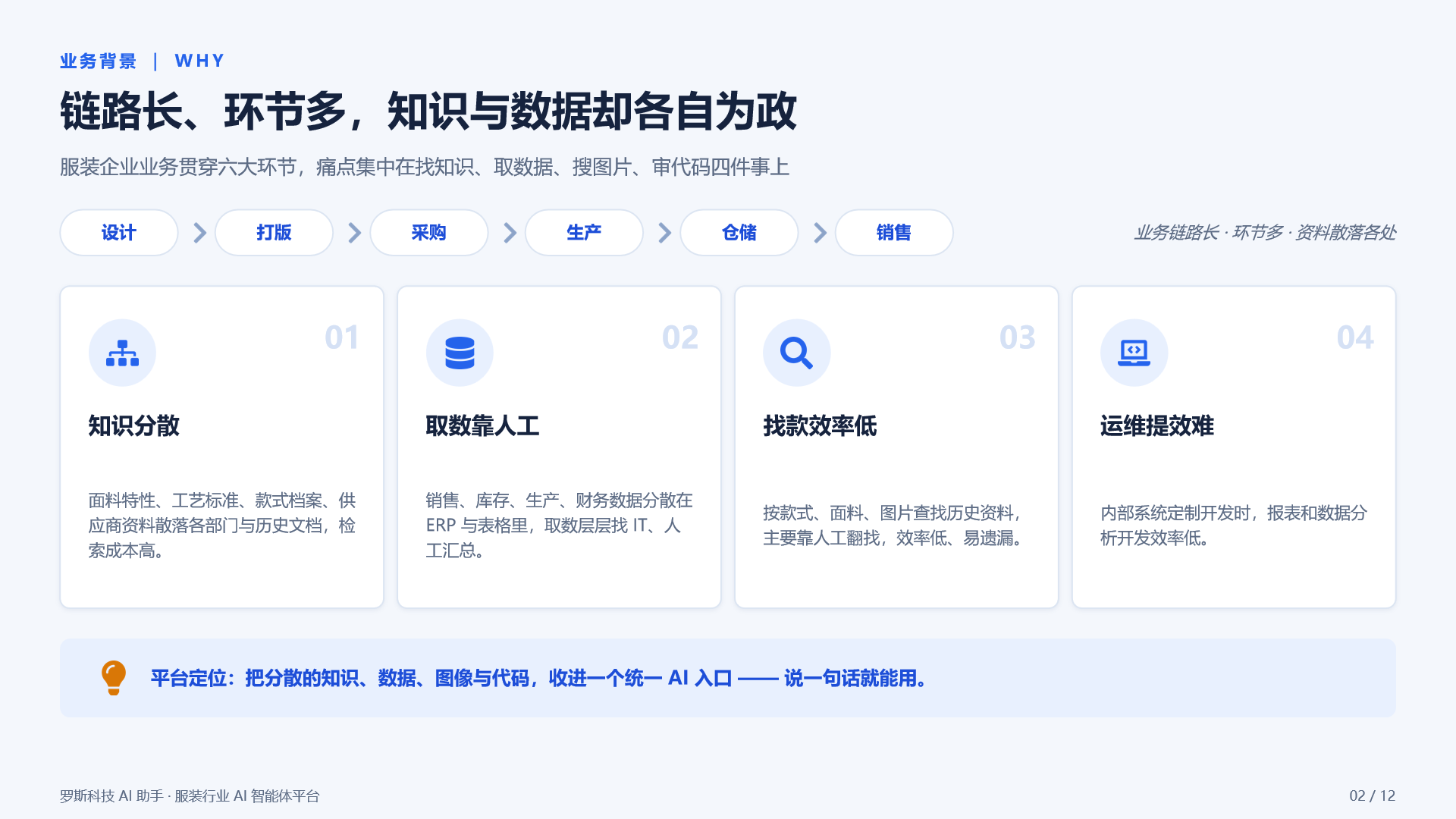Image resolution: width=1456 pixels, height=819 pixels.
Task: Click the chevron arrow between 设计 and 打版
Action: coord(199,233)
